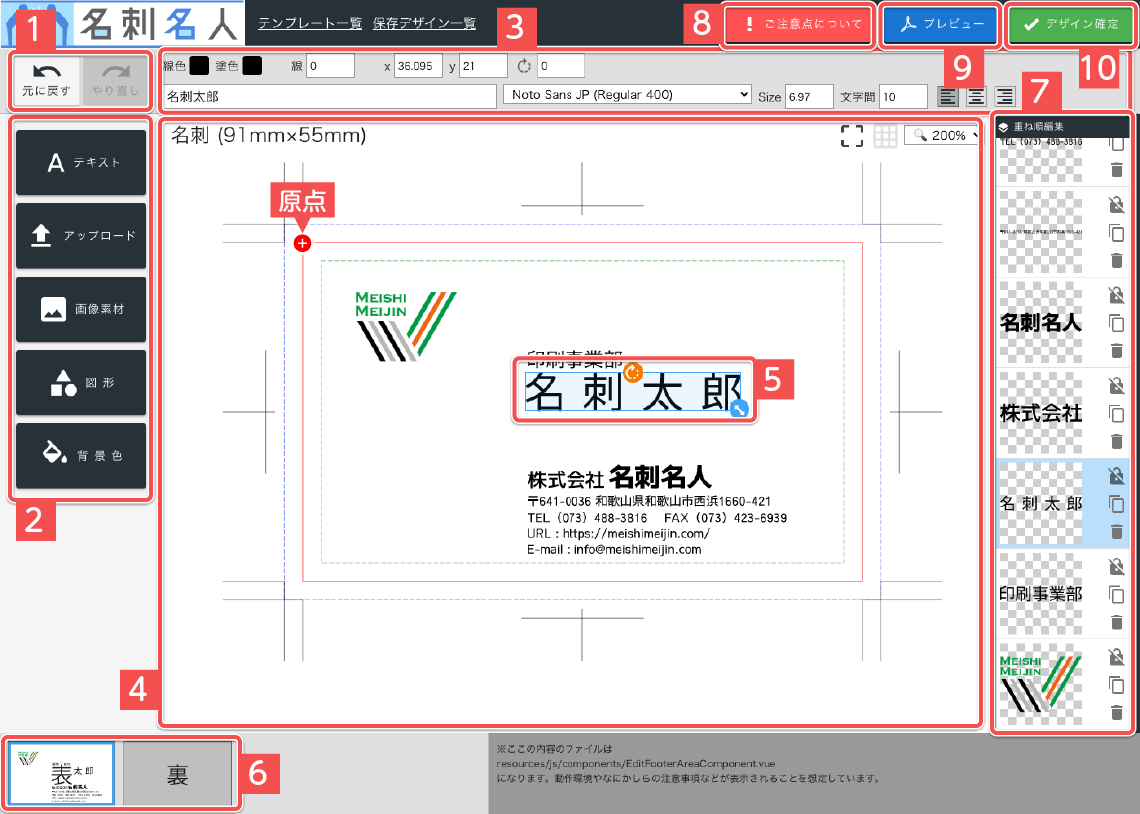The height and width of the screenshot is (814, 1140).
Task: Duplicate the 印刷事業部 layer
Action: (x=1116, y=594)
